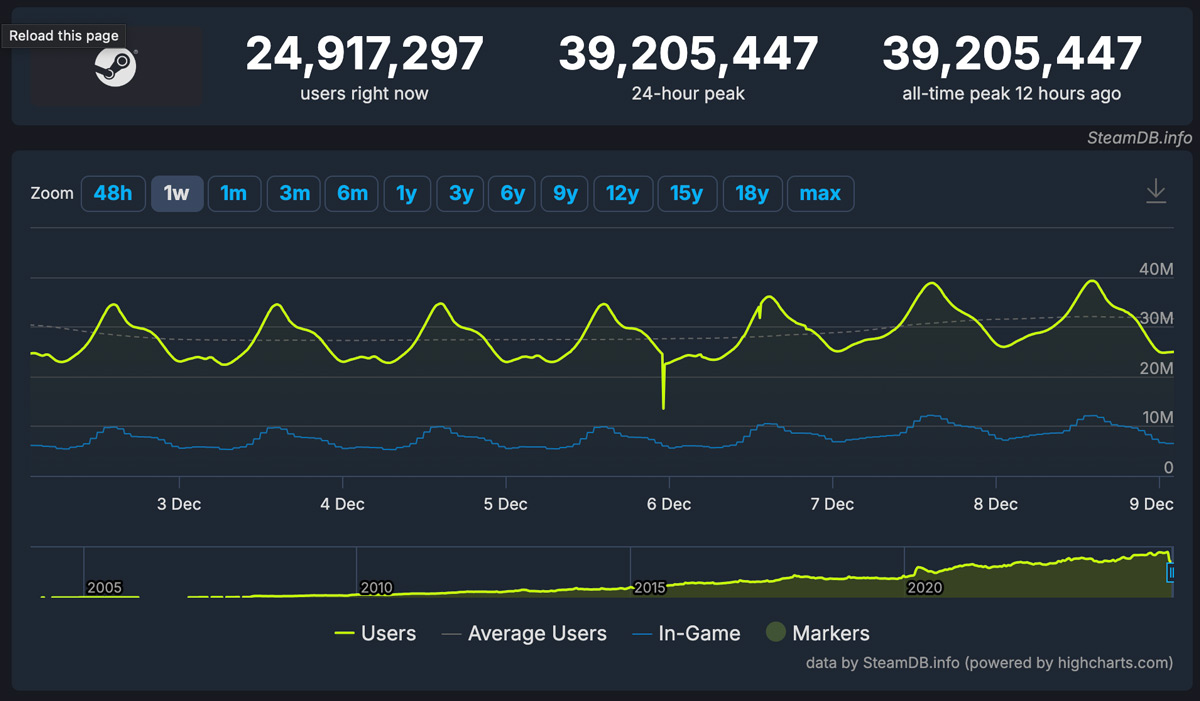Click the chart download/export icon
Image resolution: width=1200 pixels, height=701 pixels.
pos(1157,190)
